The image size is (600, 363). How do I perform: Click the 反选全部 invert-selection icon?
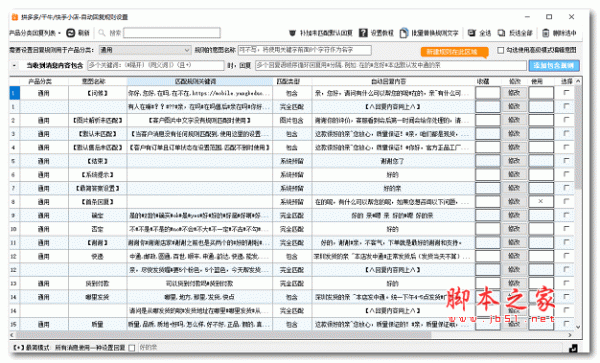pyautogui.click(x=501, y=33)
